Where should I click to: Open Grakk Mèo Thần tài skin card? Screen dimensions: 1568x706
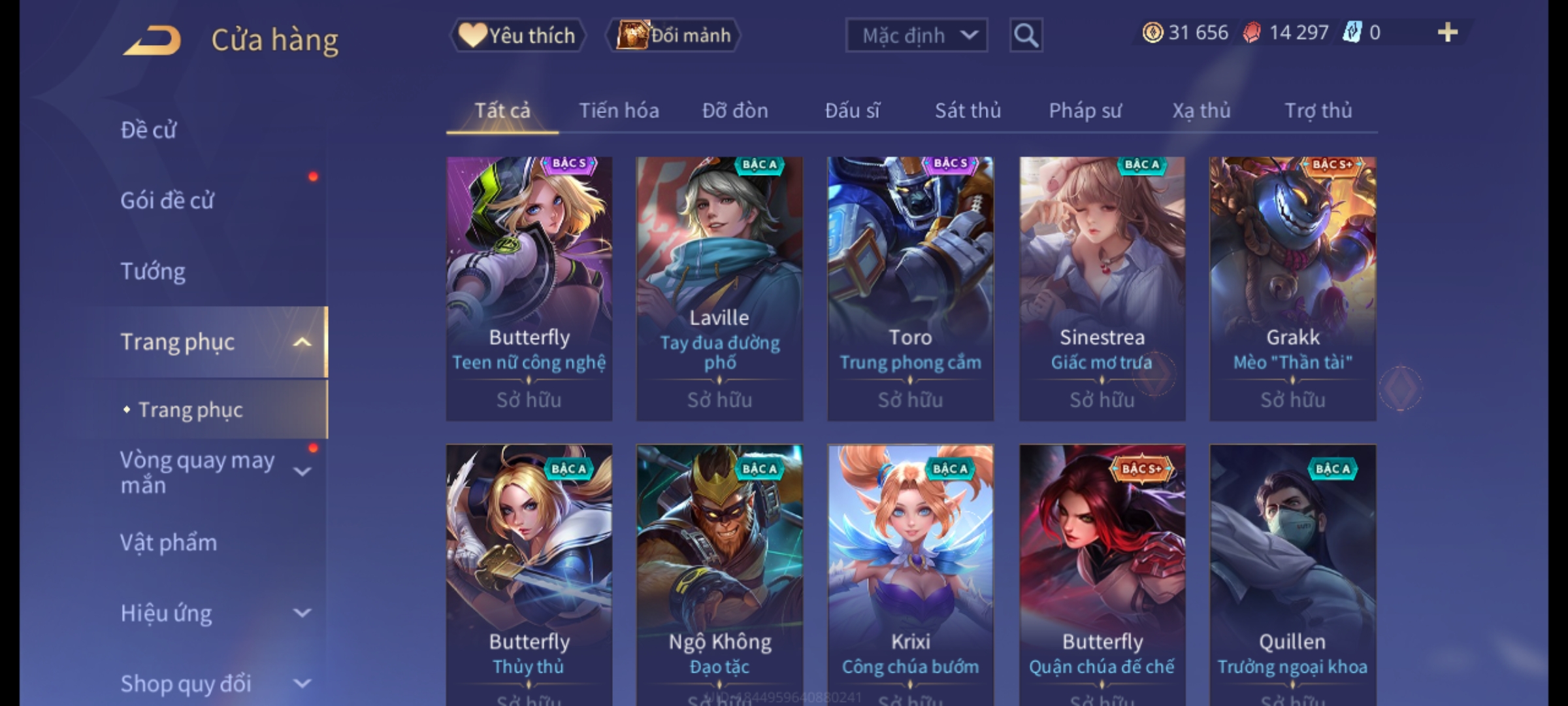[x=1292, y=288]
